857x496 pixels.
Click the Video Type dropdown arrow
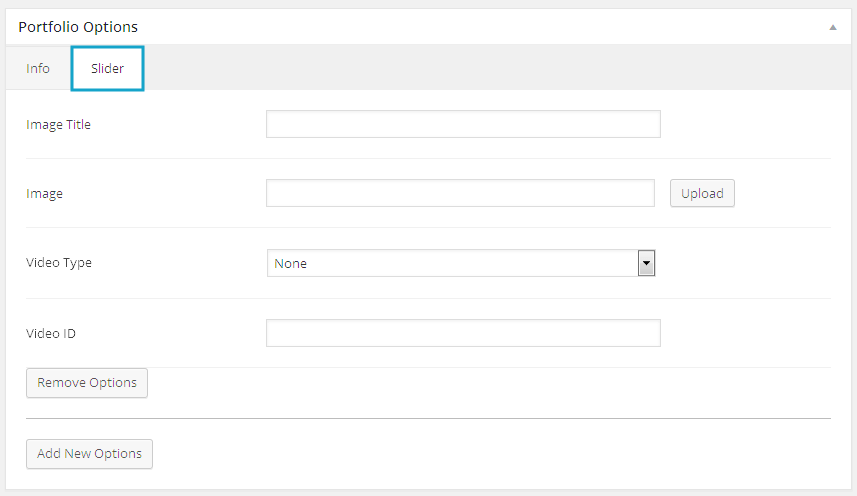[646, 263]
